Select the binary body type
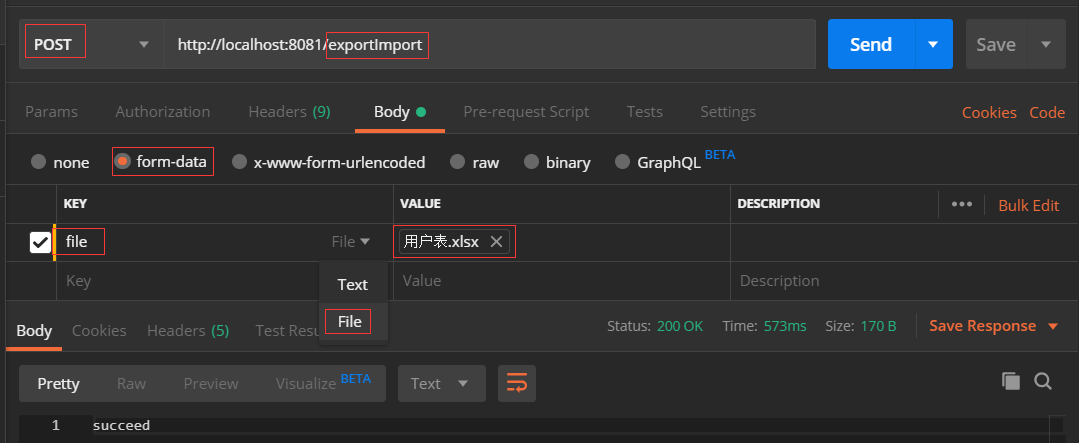1079x443 pixels. click(531, 162)
